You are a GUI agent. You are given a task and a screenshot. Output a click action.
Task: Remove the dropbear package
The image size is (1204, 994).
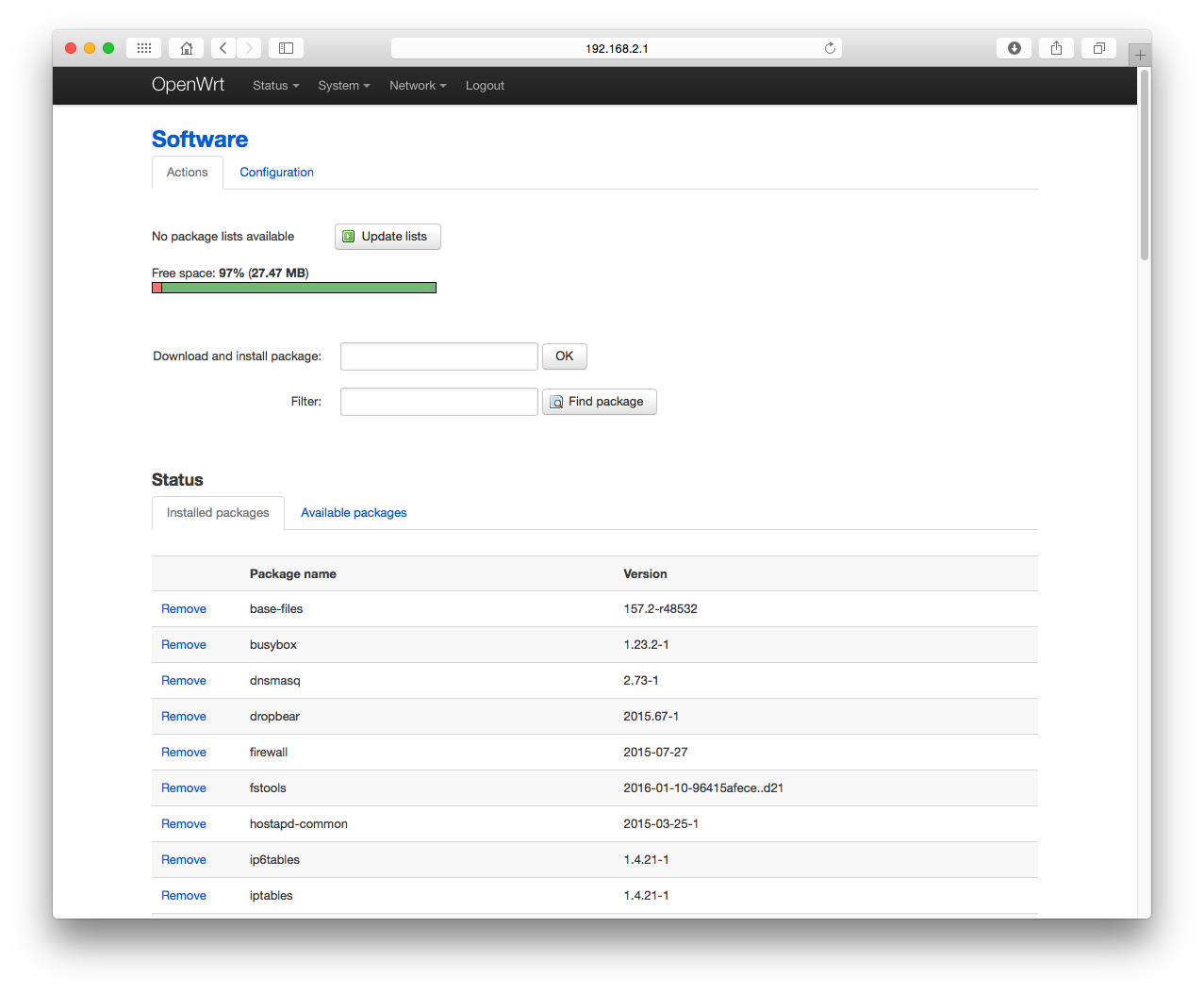(x=184, y=717)
